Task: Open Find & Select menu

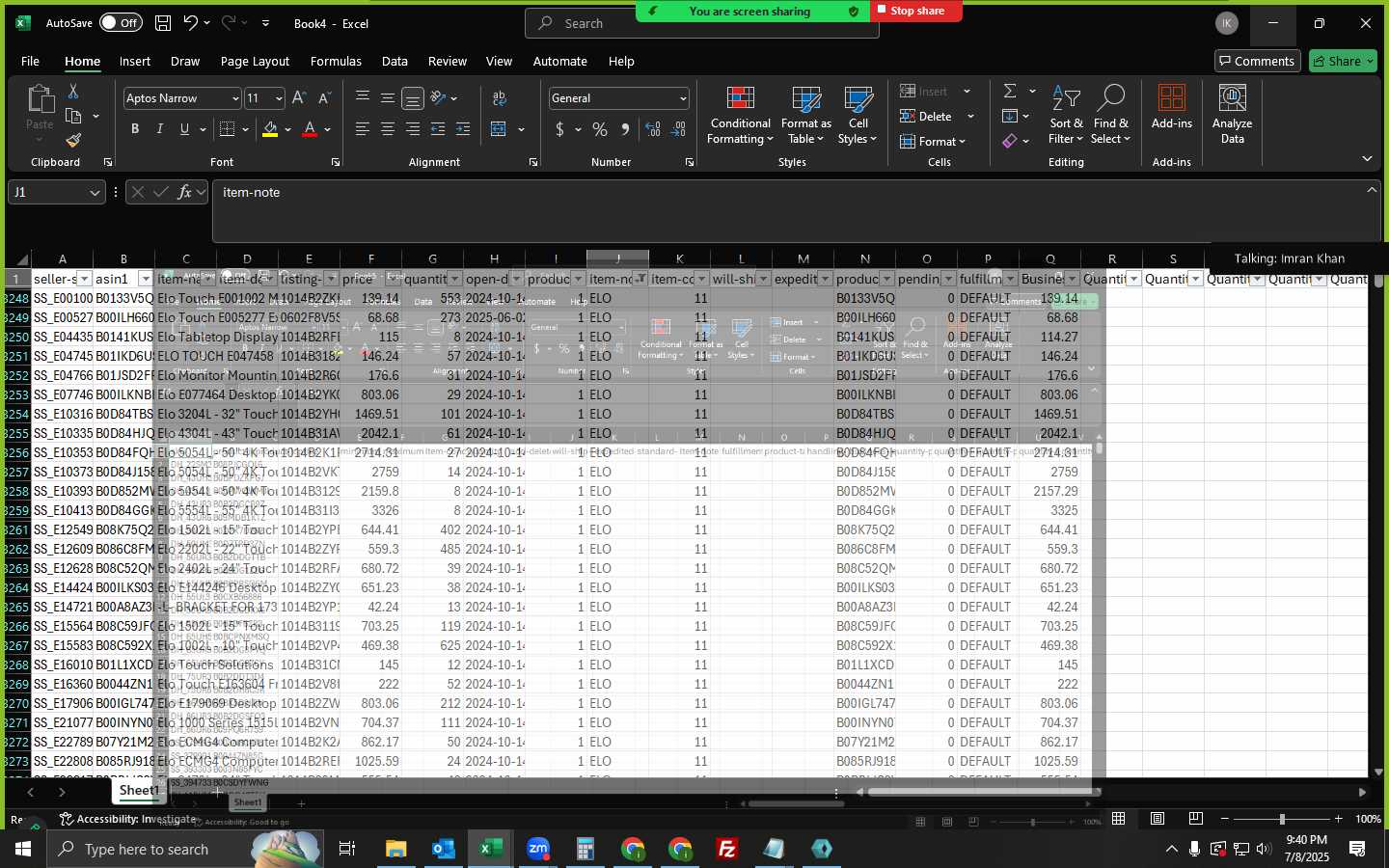Action: (x=1110, y=116)
